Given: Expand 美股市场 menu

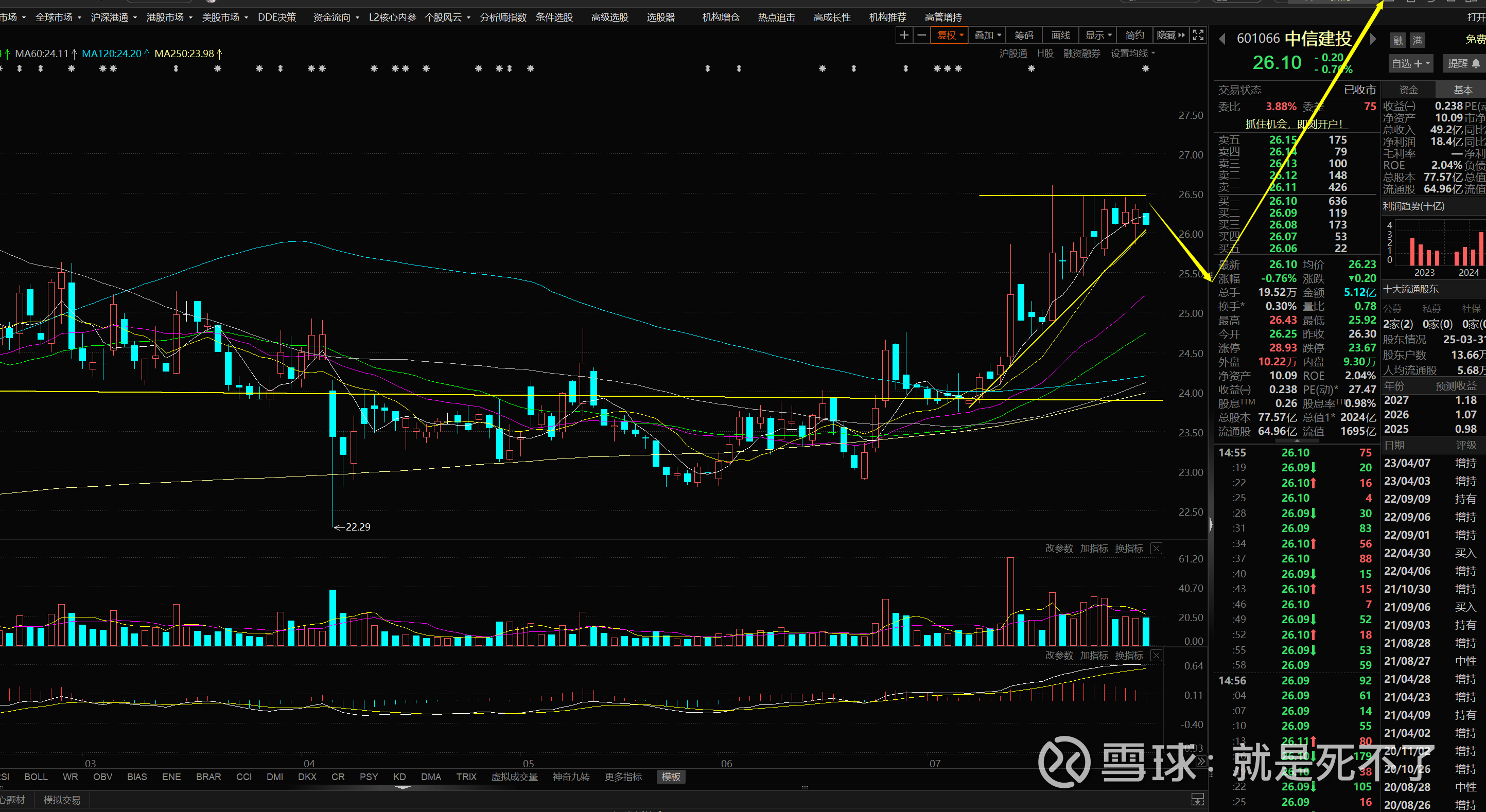Looking at the screenshot, I should coord(224,17).
